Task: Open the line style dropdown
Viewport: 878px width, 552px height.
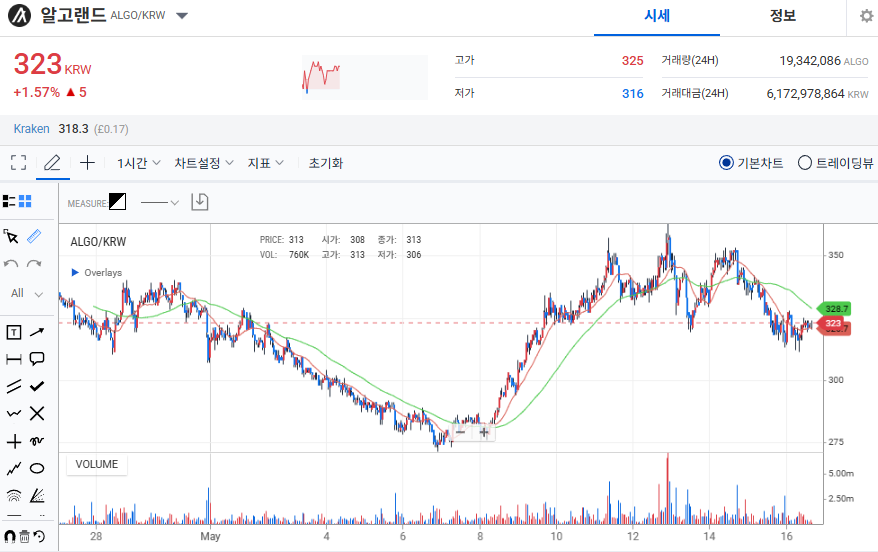Action: (x=160, y=203)
